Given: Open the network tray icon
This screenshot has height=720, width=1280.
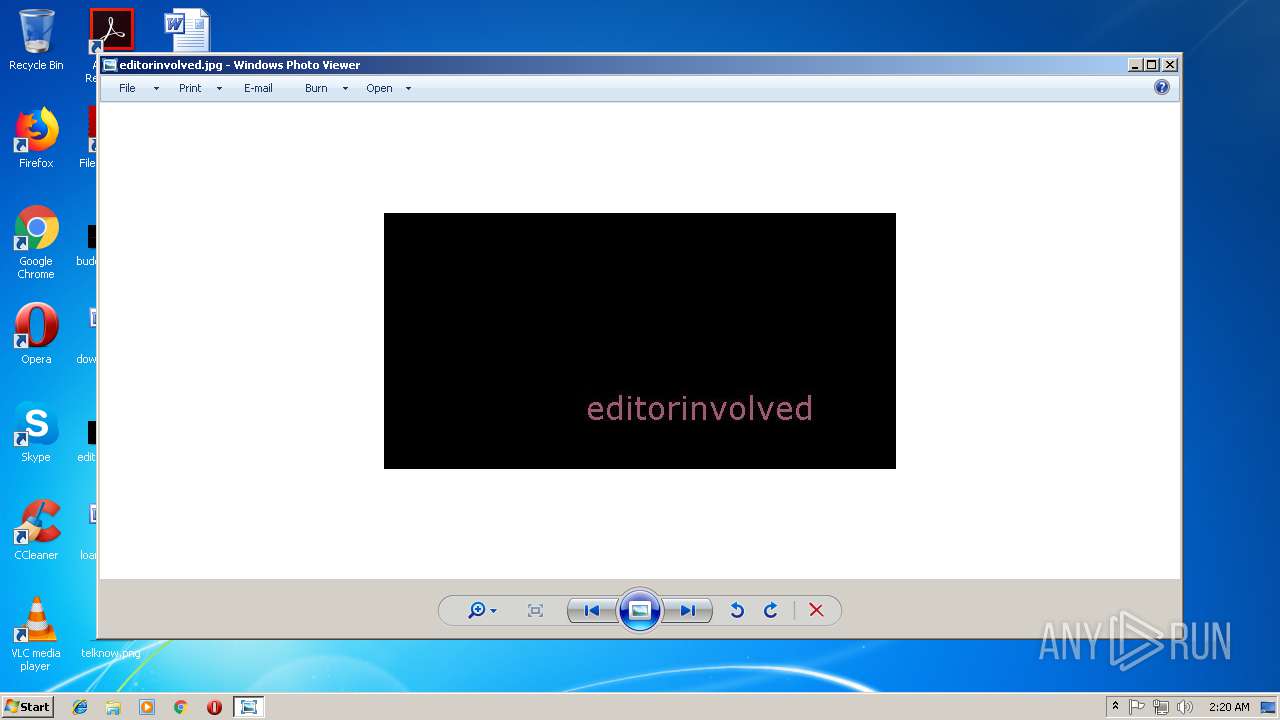Looking at the screenshot, I should (x=1161, y=707).
